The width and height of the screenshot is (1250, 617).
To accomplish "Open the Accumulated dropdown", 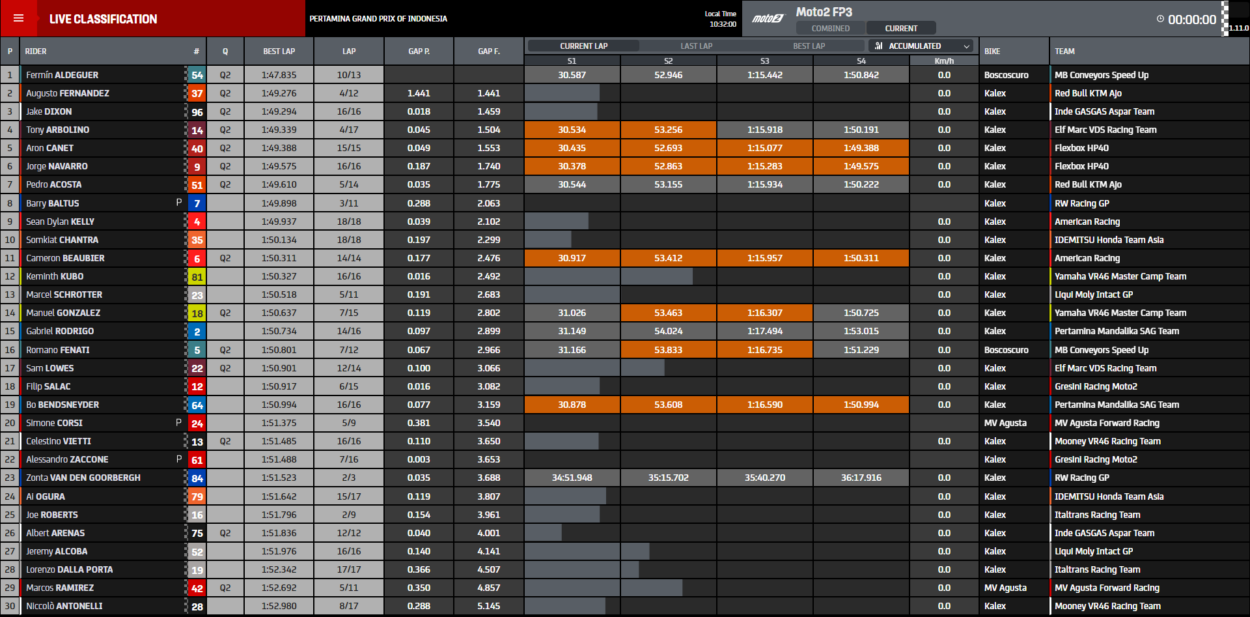I will tap(921, 46).
